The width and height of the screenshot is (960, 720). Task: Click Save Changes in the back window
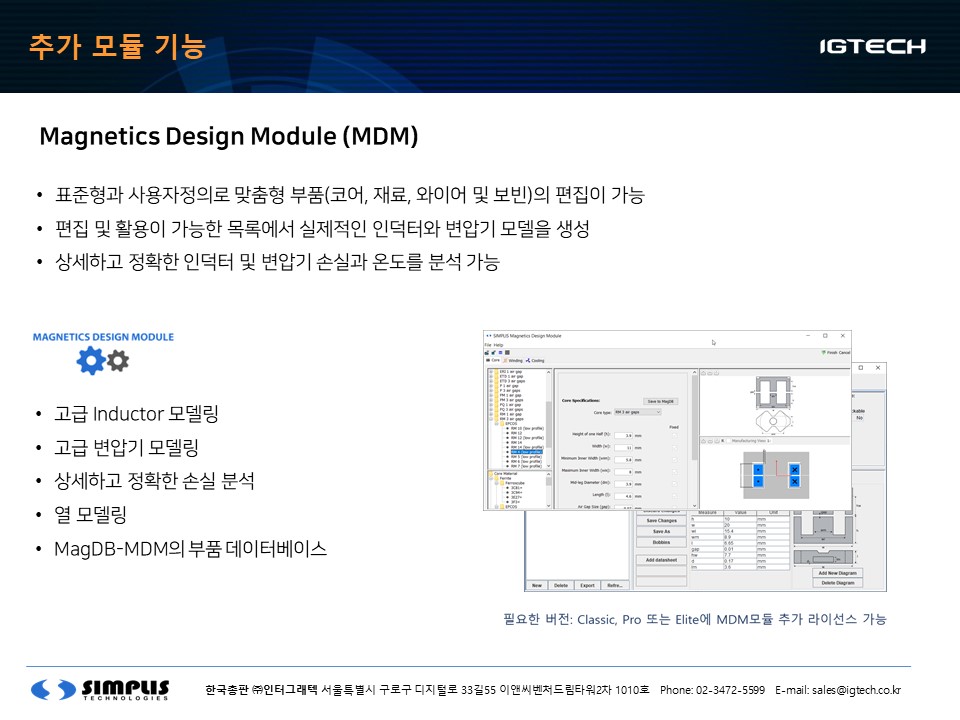point(661,520)
